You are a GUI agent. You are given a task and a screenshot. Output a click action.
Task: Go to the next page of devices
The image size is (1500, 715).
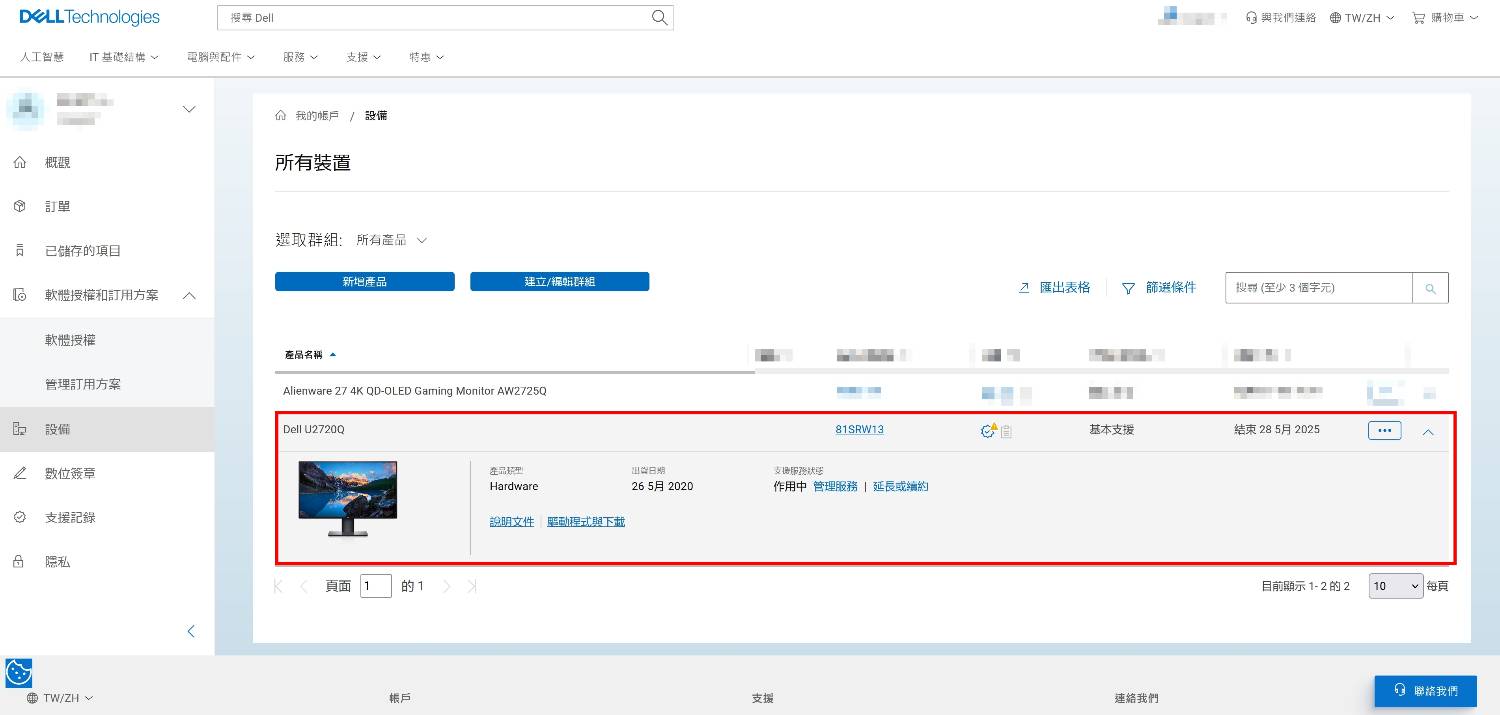(447, 586)
